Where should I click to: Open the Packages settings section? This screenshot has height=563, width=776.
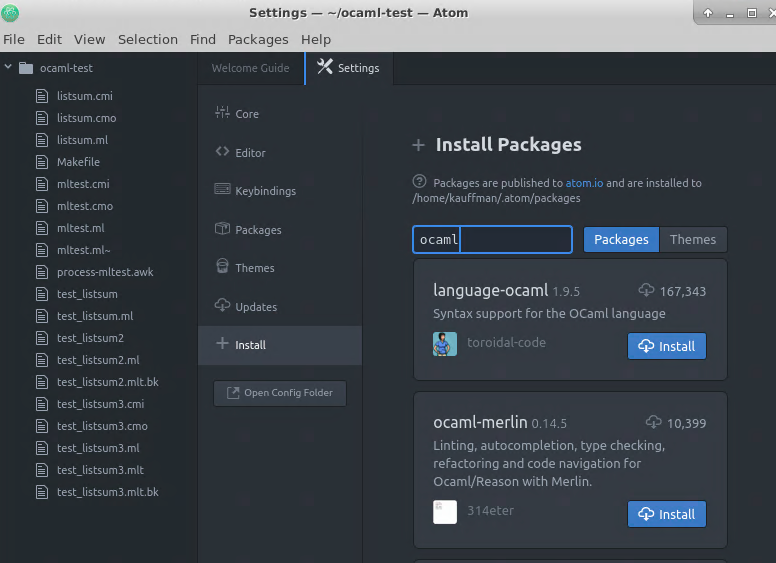pos(258,230)
